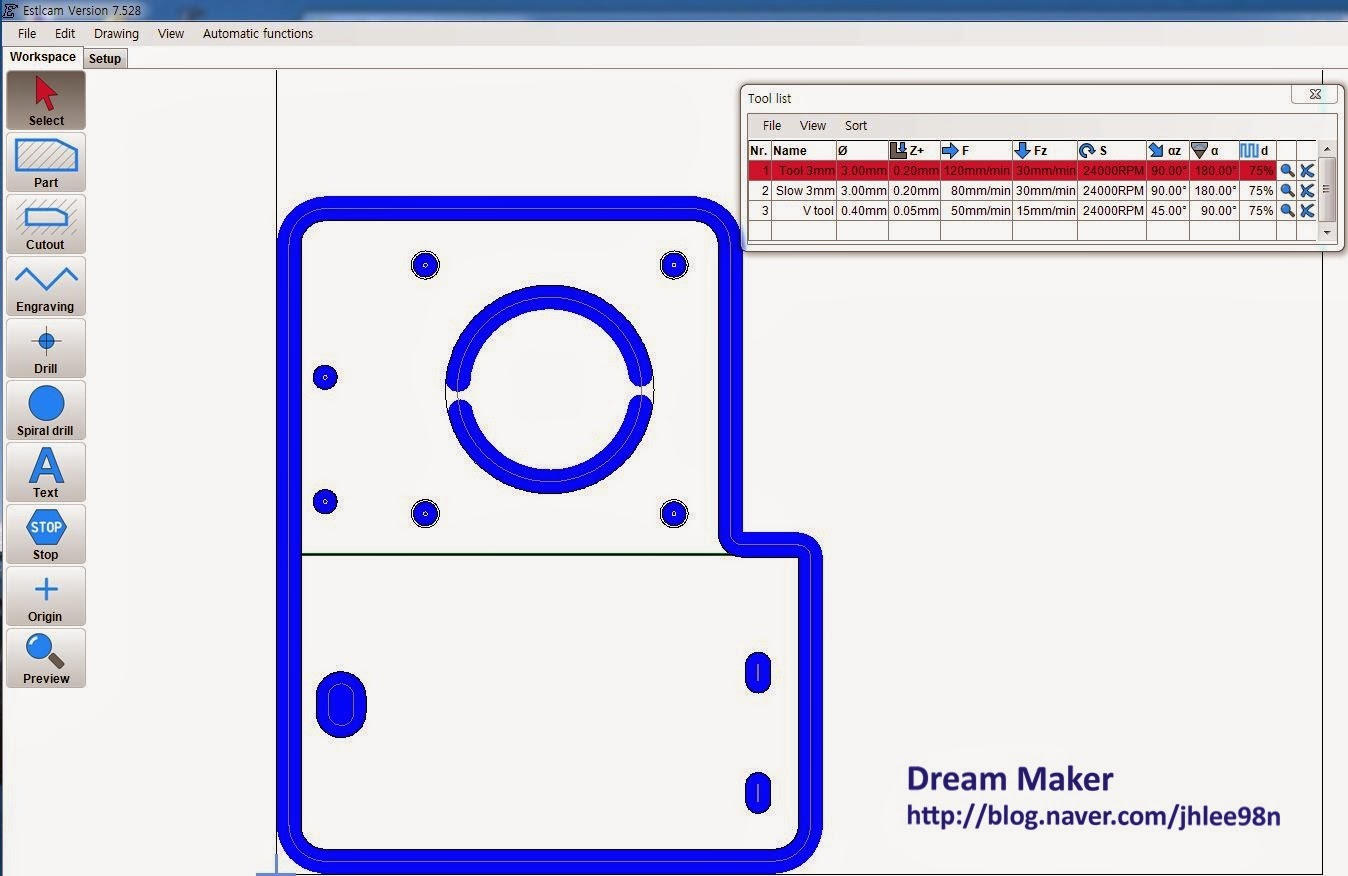1348x876 pixels.
Task: Return to the Workspace tab
Action: (x=41, y=57)
